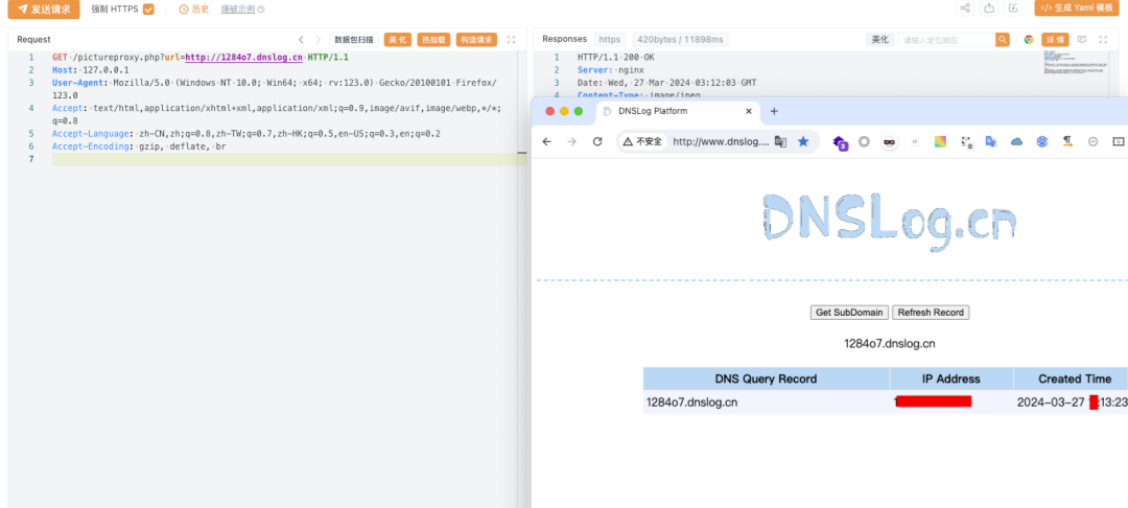This screenshot has height=508, width=1128.
Task: Click the rainbow gradient extension icon
Action: (x=940, y=142)
